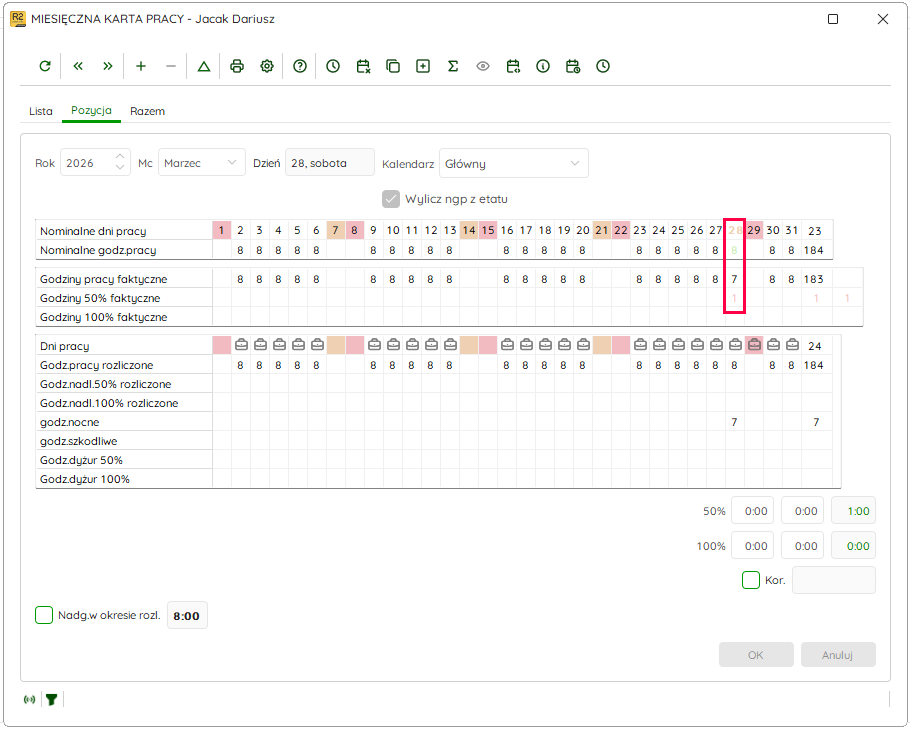Viewport: 910px width, 729px height.
Task: Click the calendar with code-arrows icon
Action: (513, 66)
